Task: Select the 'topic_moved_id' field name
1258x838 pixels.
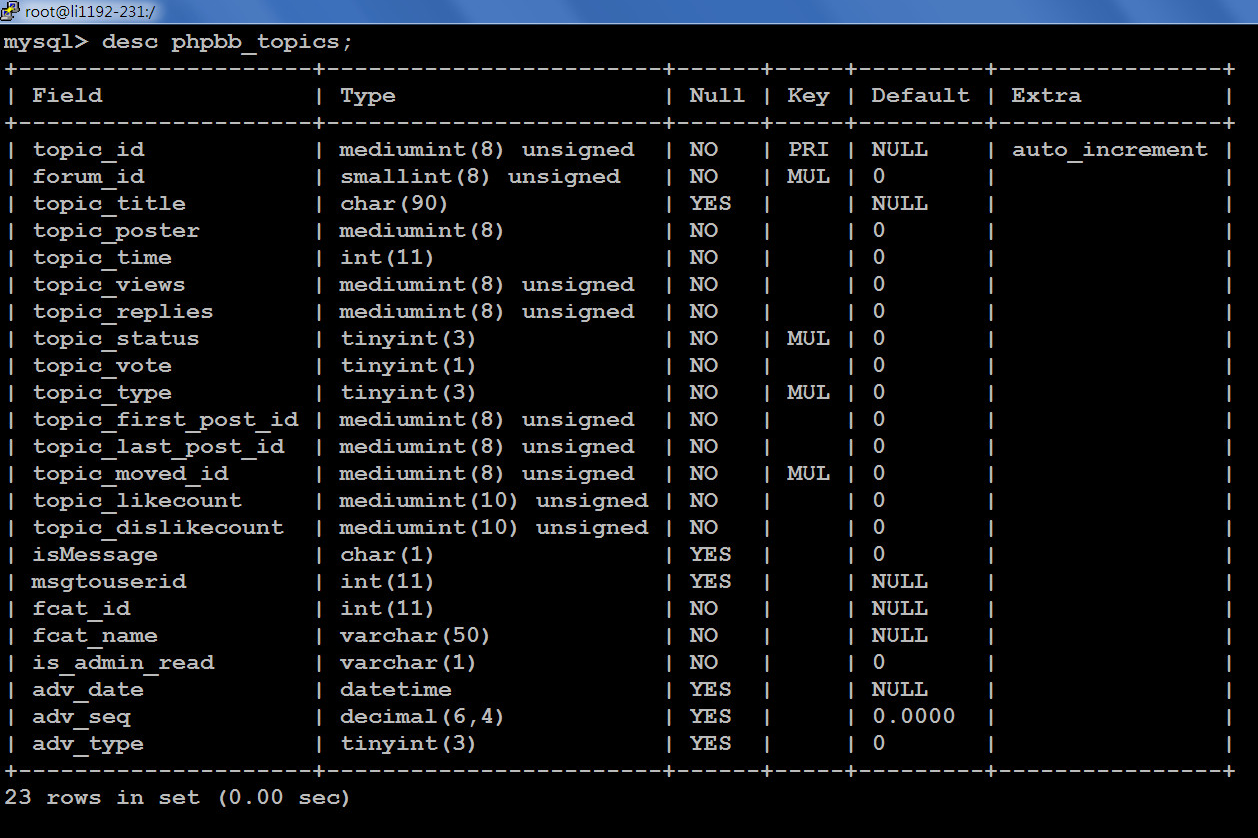Action: [130, 473]
